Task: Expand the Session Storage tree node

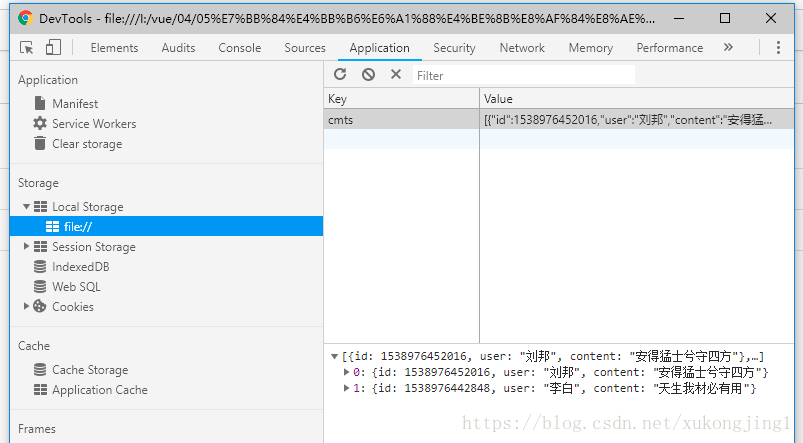Action: pyautogui.click(x=26, y=246)
